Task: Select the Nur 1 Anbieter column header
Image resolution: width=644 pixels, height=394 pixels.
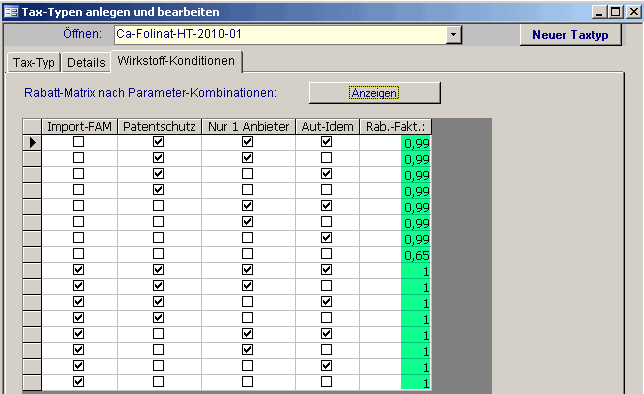Action: click(248, 127)
